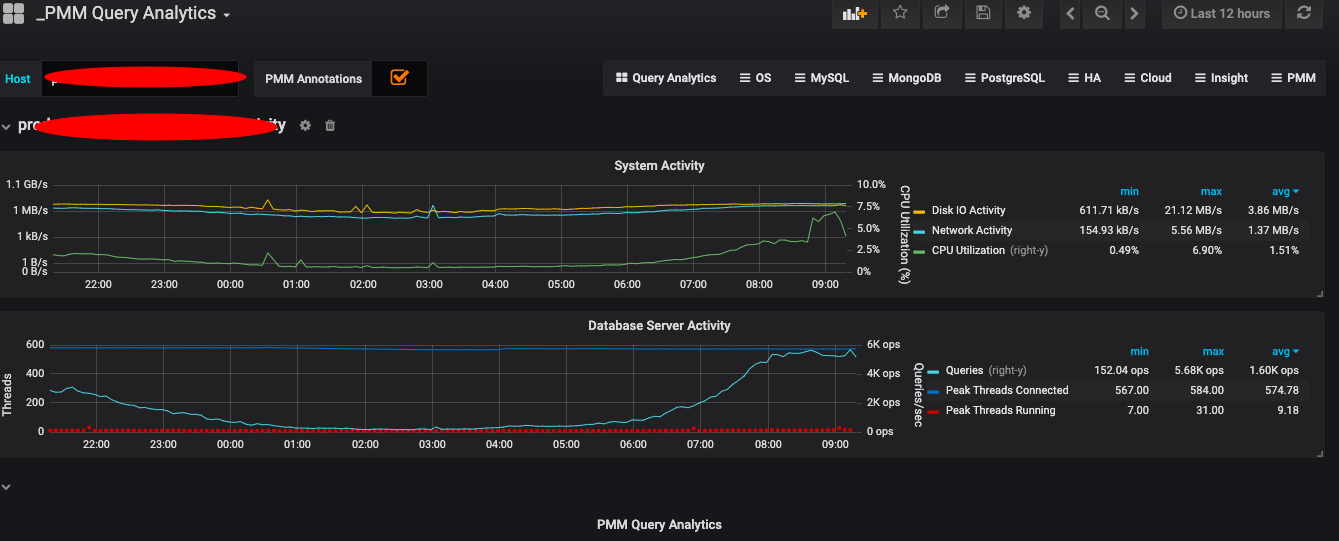Click the cyan Network Activity color swatch

[x=919, y=231]
